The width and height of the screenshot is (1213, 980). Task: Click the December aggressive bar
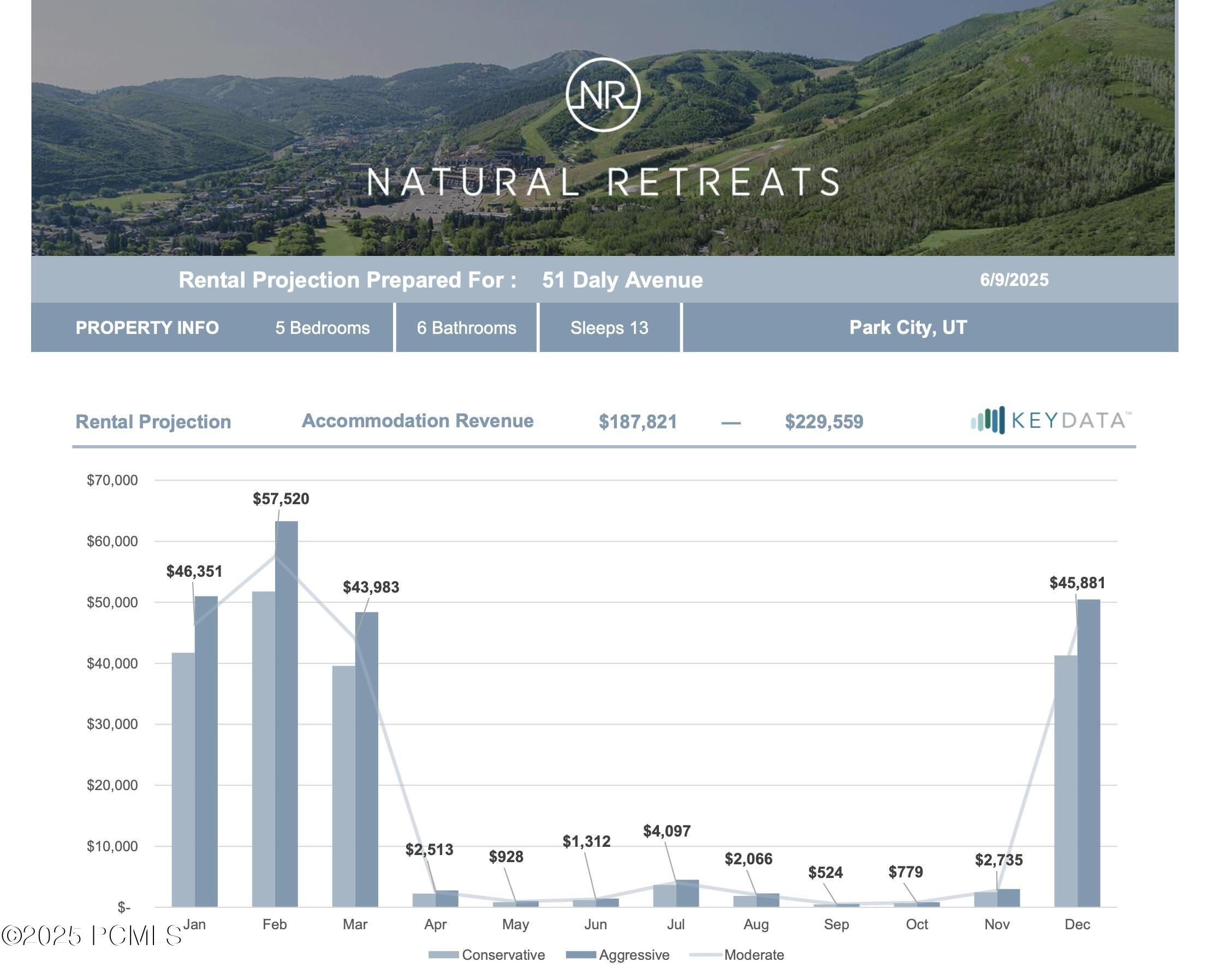(x=1089, y=753)
